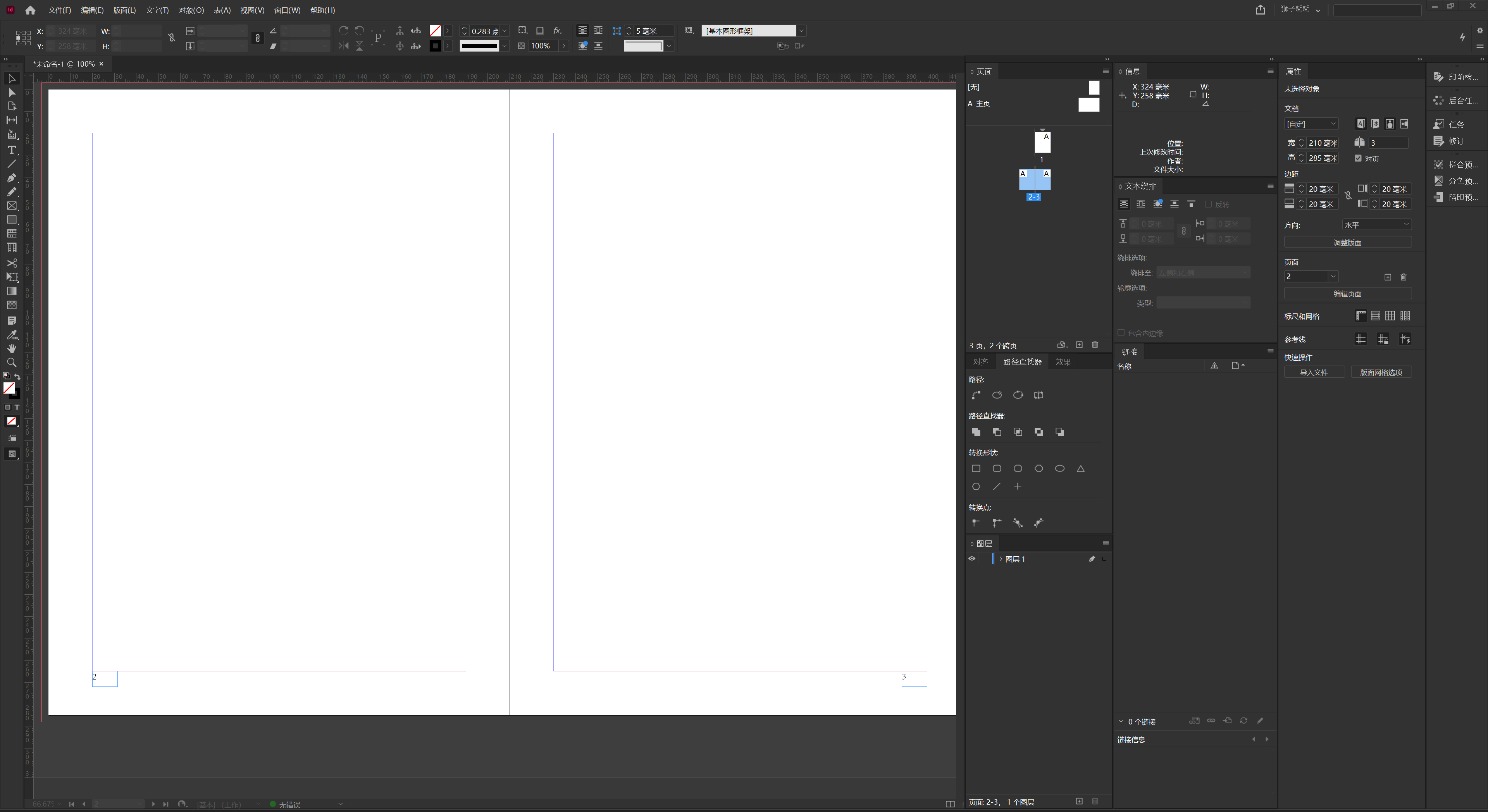The image size is (1488, 812).
Task: Click the 调整版面 button
Action: [1347, 243]
